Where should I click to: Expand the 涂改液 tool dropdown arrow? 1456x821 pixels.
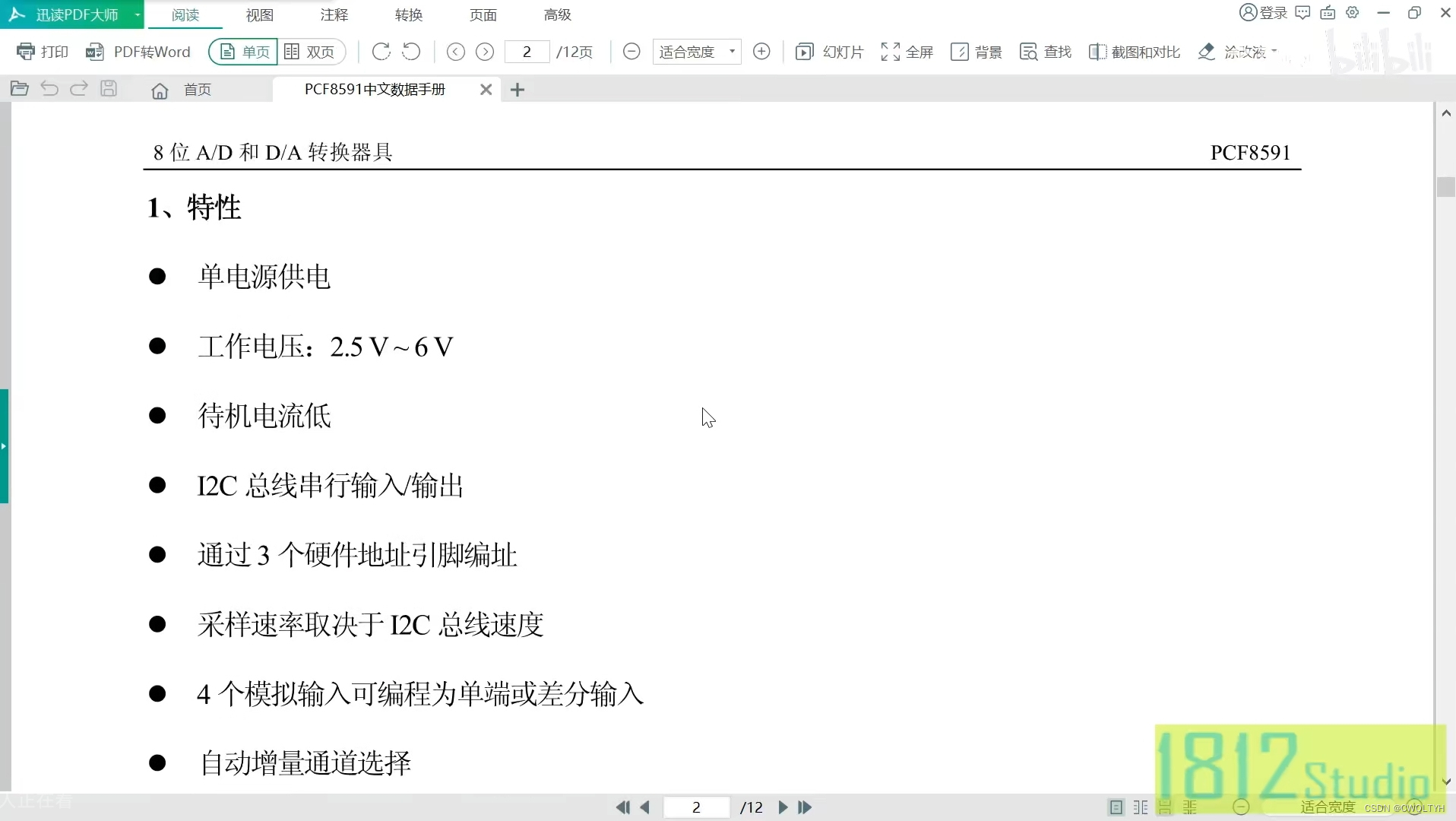[x=1274, y=52]
